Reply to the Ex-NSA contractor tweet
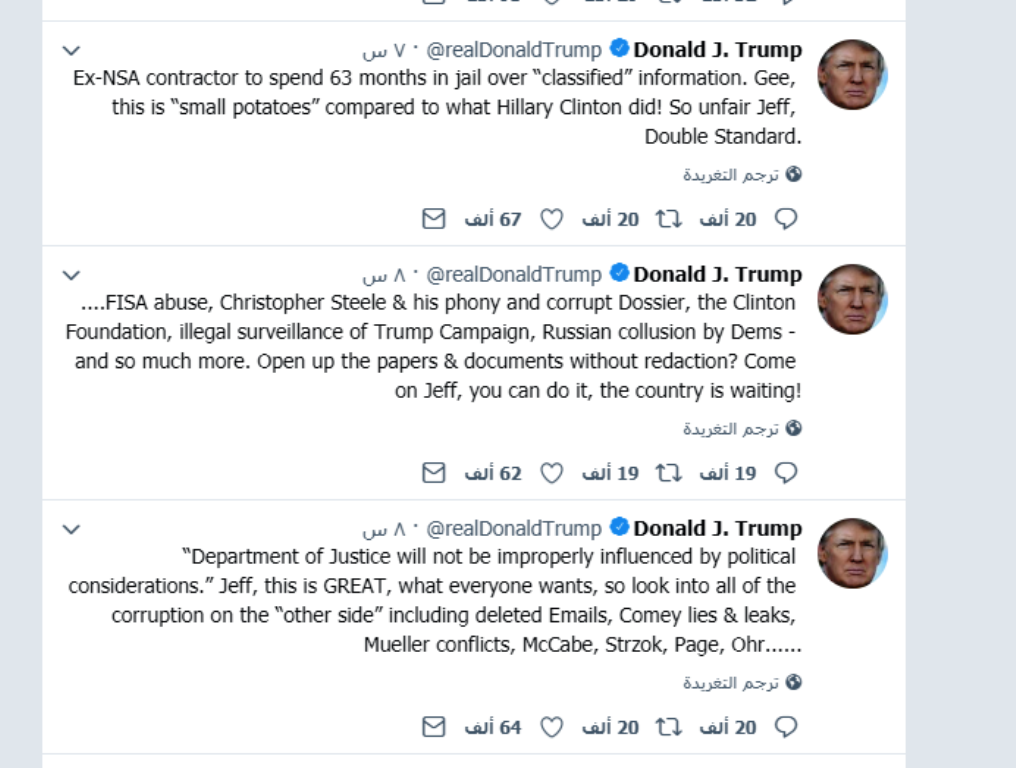 click(x=786, y=219)
